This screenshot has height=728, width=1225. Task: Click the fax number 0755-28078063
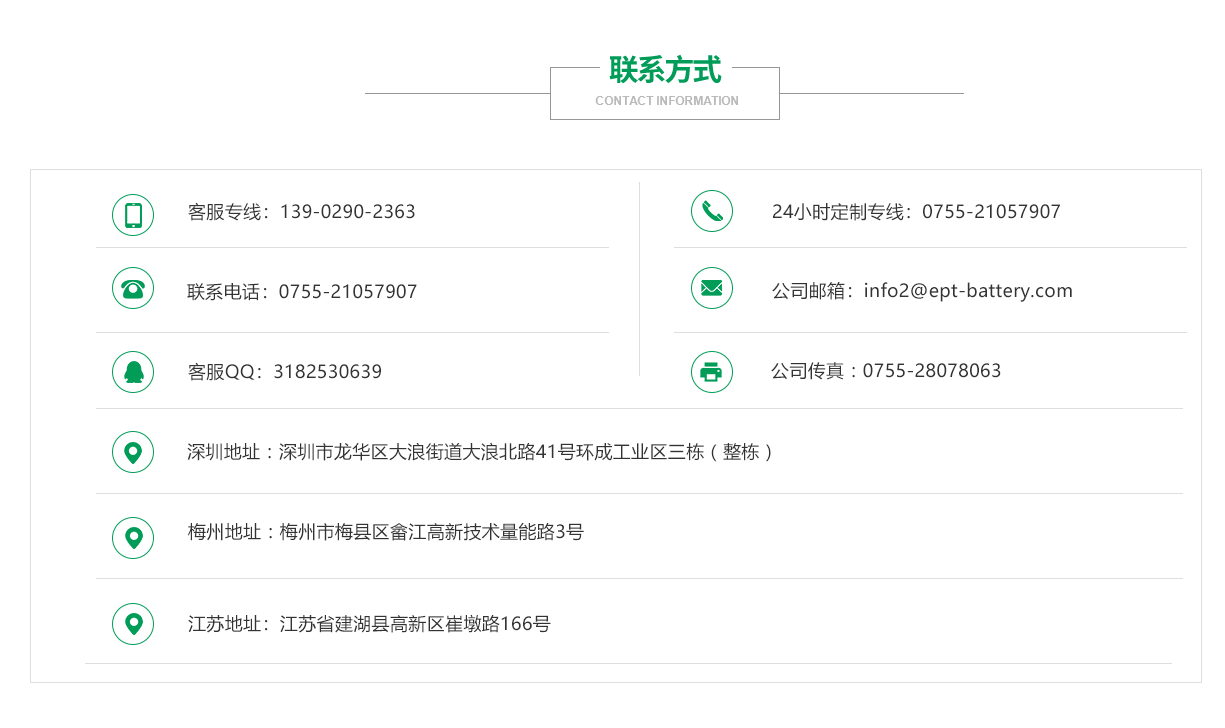(932, 370)
